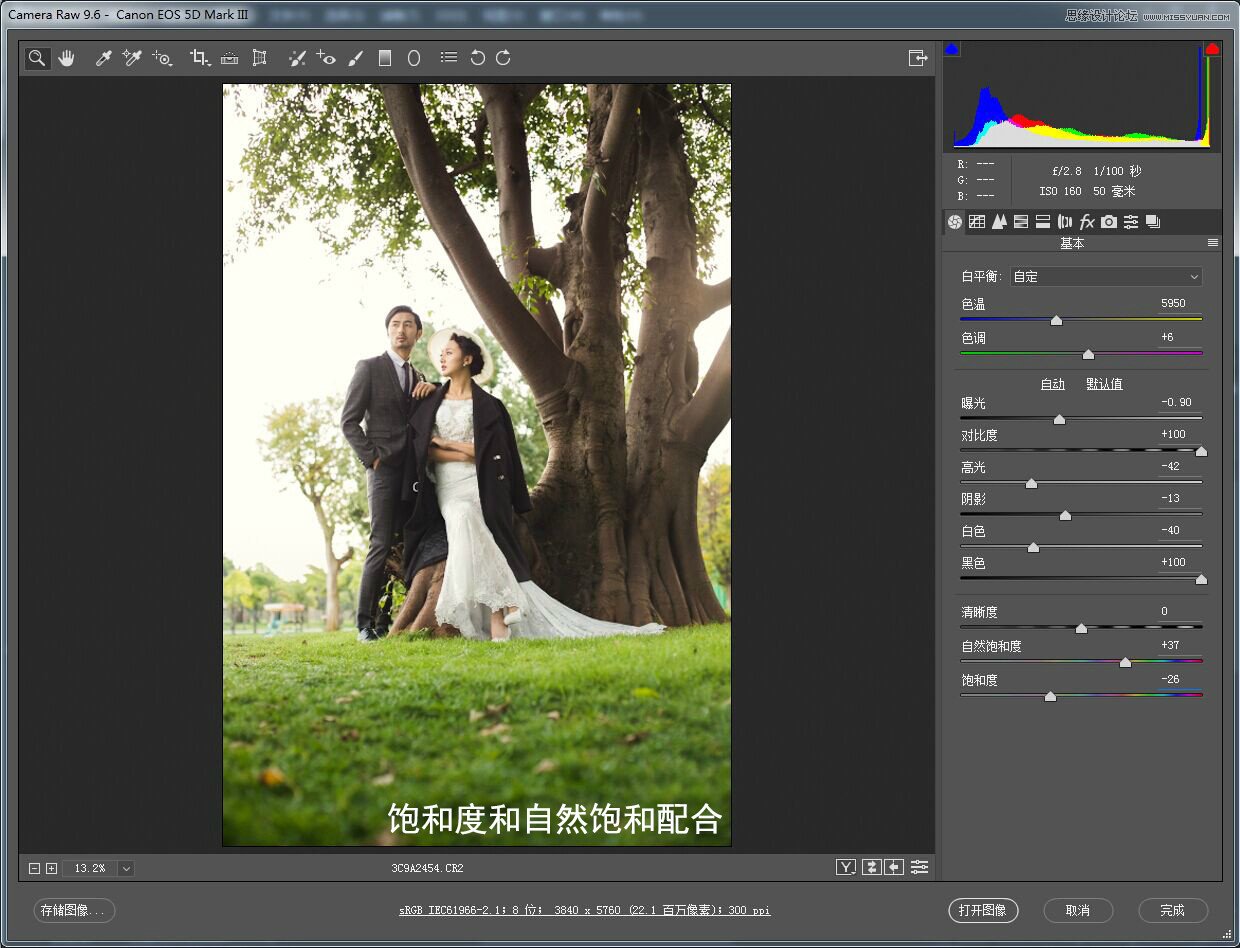1240x948 pixels.
Task: Open the Effects fx tab
Action: pyautogui.click(x=1087, y=222)
